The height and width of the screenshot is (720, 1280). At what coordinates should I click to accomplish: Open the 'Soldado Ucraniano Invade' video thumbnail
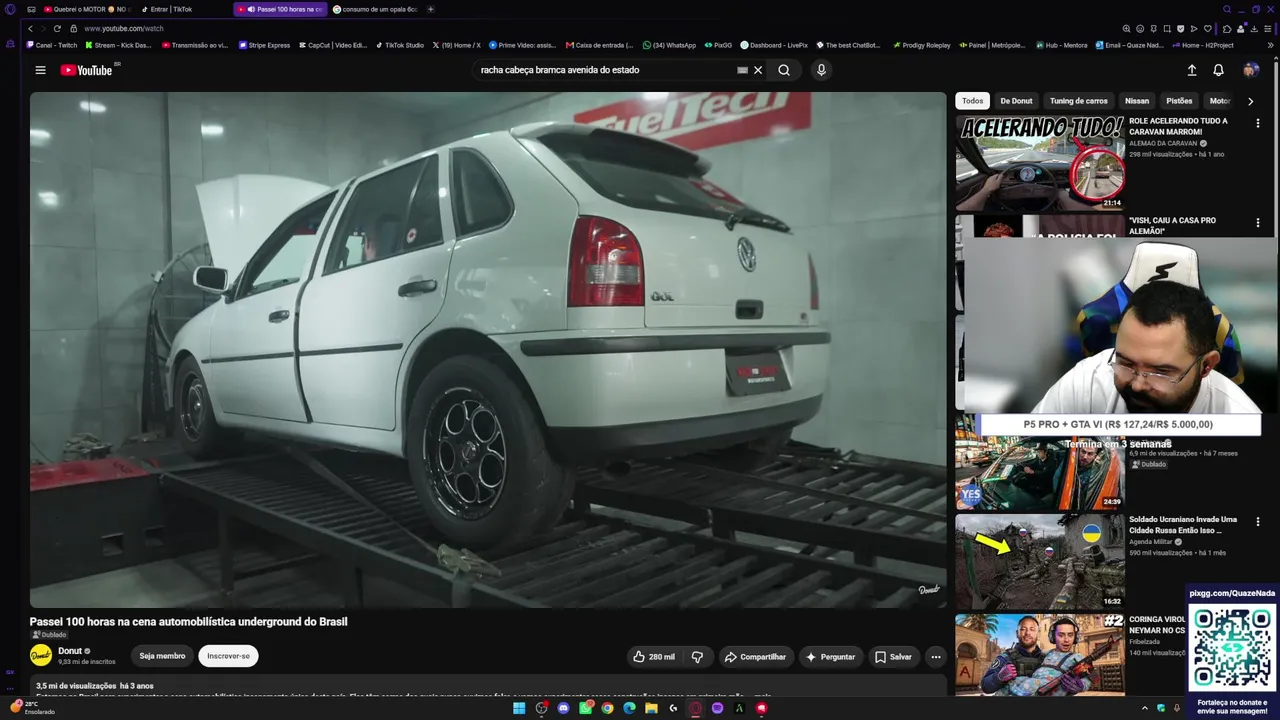coord(1040,562)
